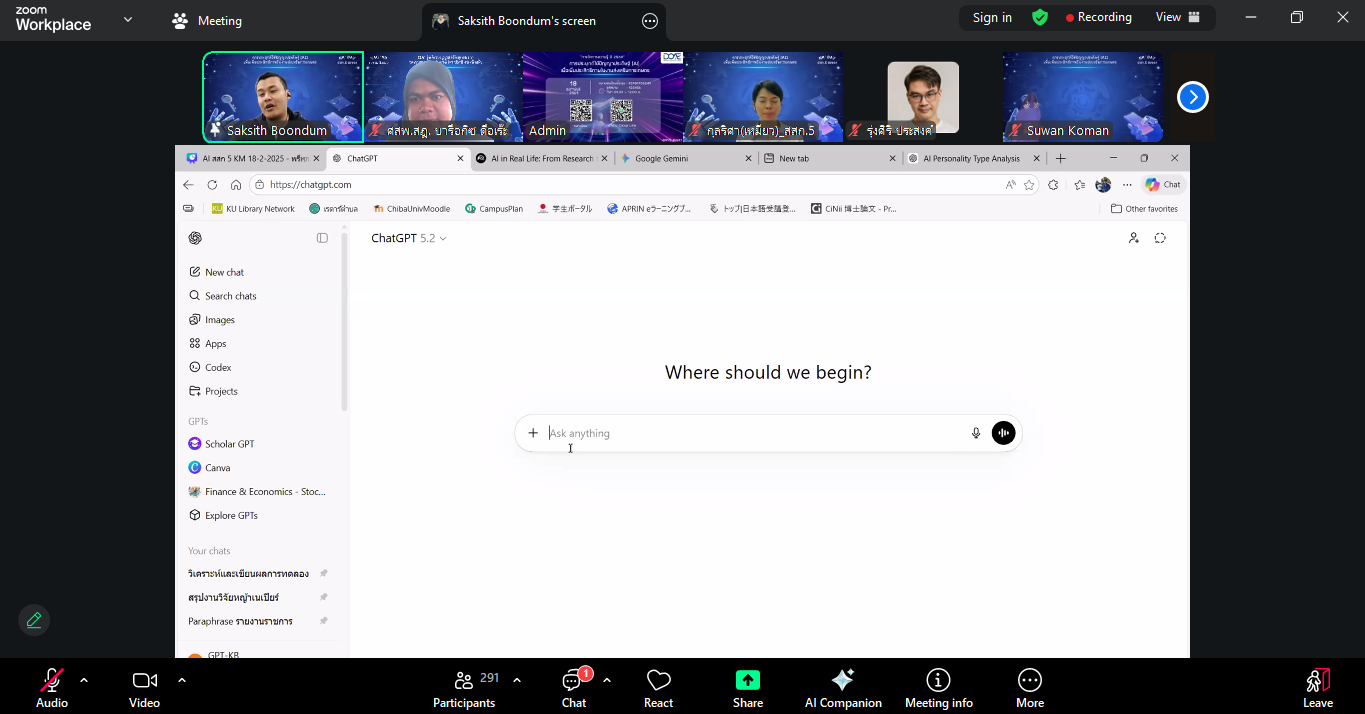
Task: Select Saksith Boondum's video thumbnail
Action: click(x=283, y=97)
